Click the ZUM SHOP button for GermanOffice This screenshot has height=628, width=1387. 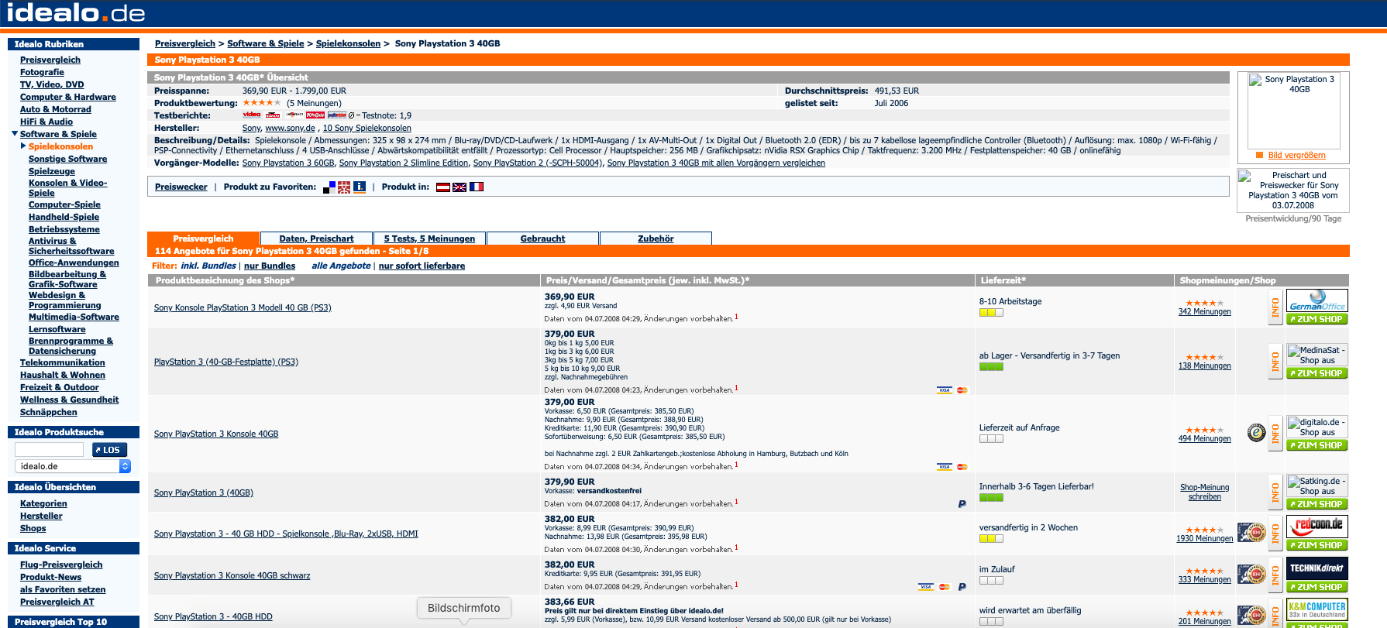(x=1317, y=319)
